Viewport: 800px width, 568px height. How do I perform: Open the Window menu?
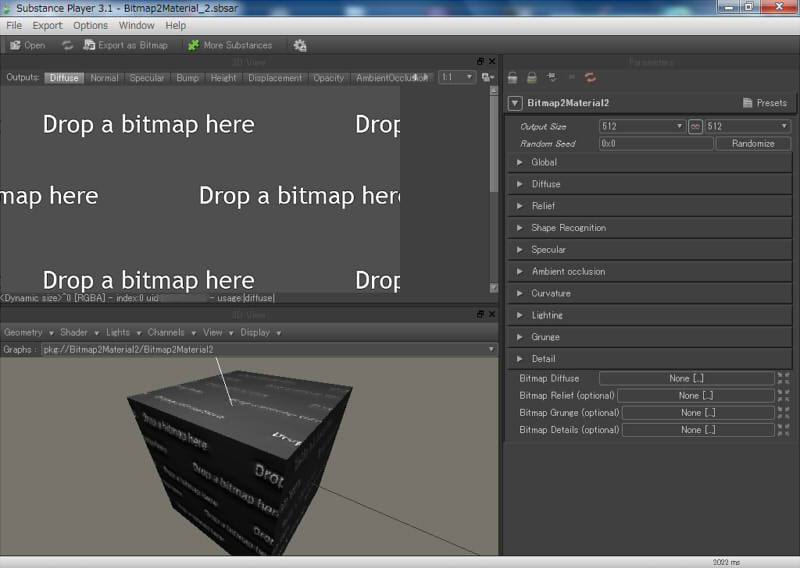pos(137,26)
